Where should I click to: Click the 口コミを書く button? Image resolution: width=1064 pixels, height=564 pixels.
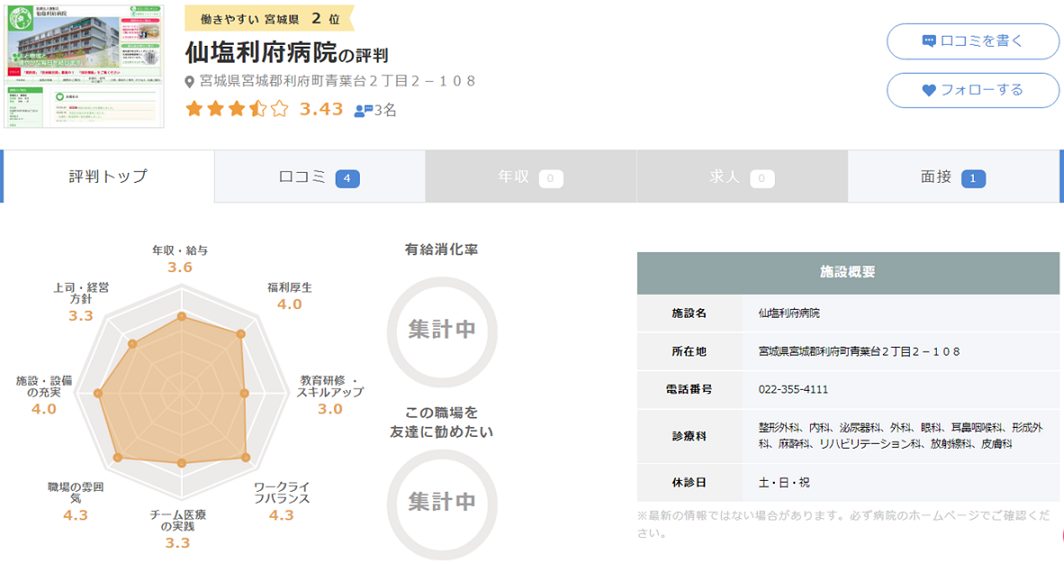click(x=972, y=41)
